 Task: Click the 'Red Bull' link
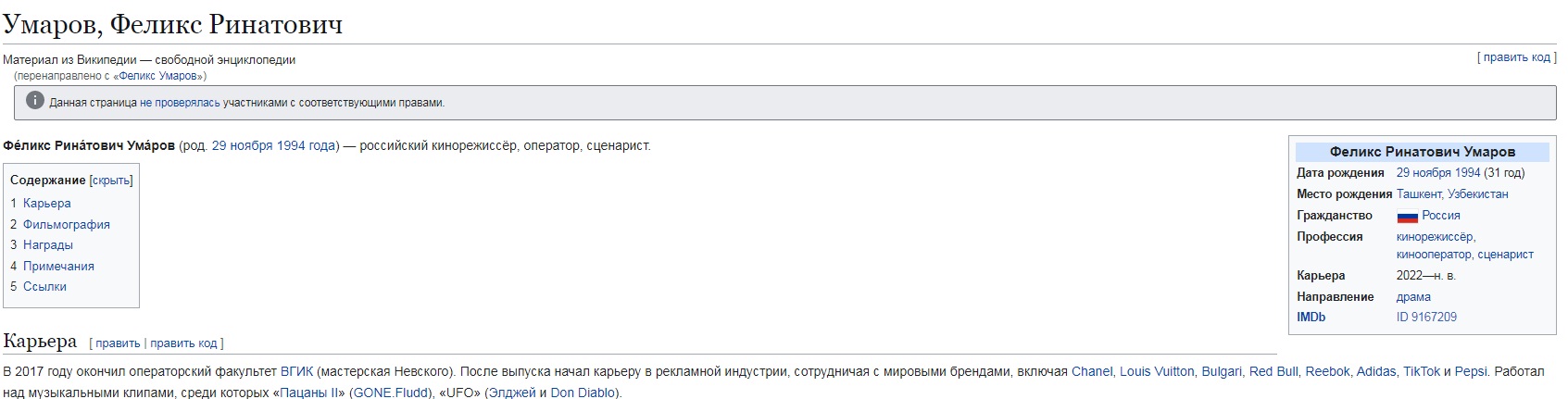pyautogui.click(x=1273, y=371)
